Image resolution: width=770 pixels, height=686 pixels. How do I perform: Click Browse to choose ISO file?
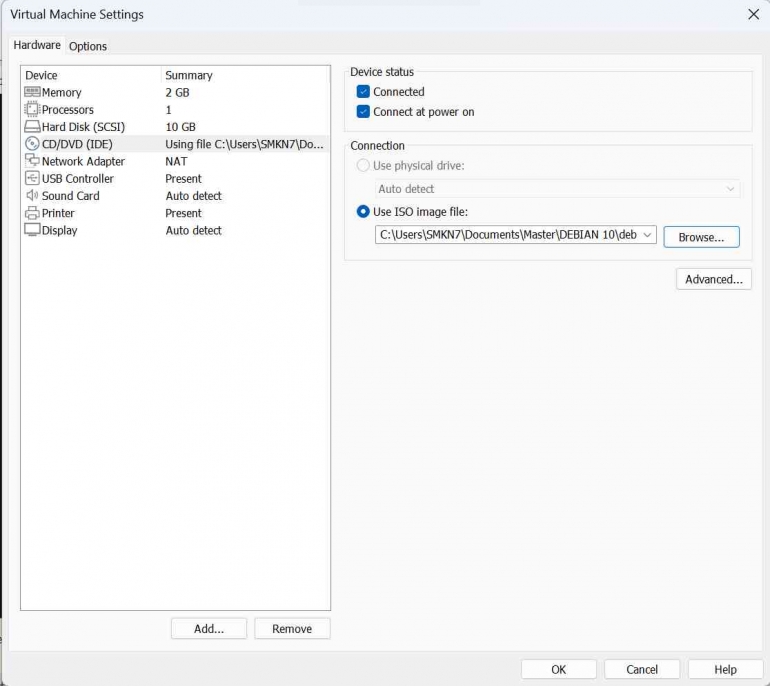tap(701, 237)
